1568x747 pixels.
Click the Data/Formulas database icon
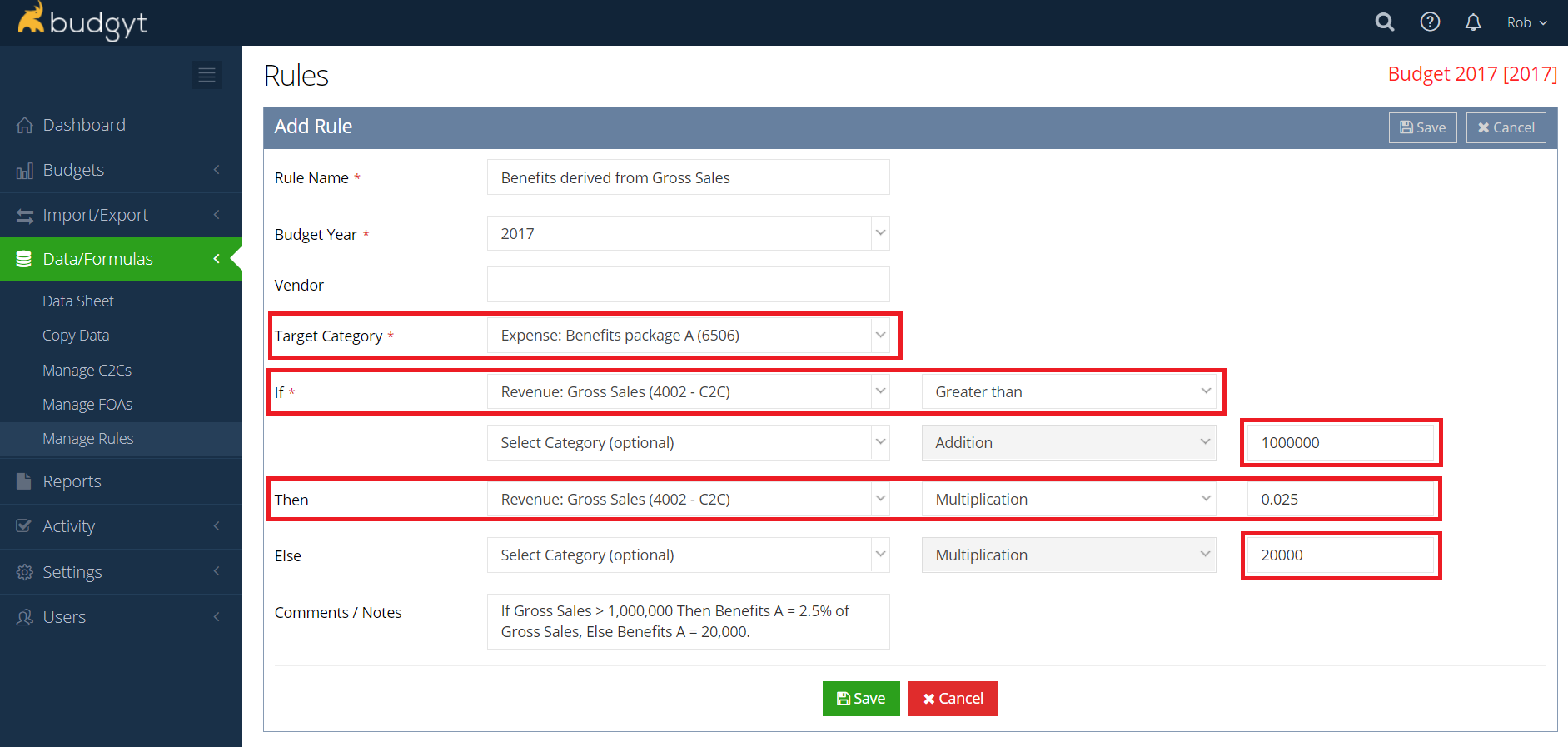click(x=24, y=259)
